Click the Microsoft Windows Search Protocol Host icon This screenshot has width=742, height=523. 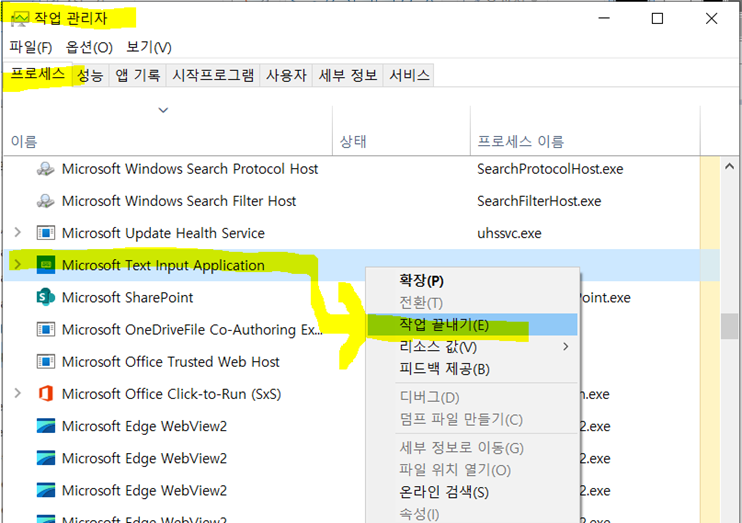tap(45, 169)
